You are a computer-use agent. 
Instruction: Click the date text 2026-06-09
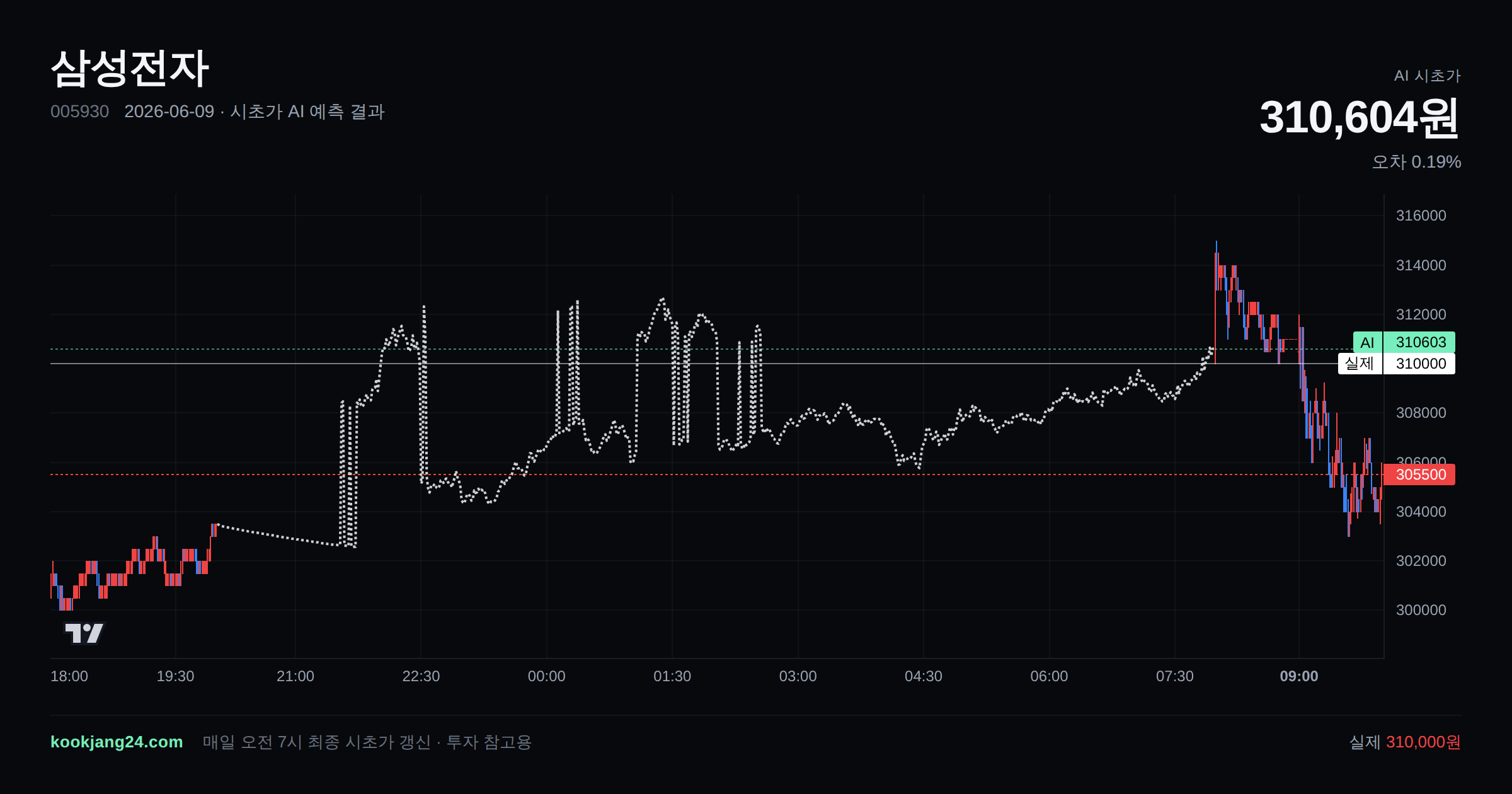coord(169,112)
